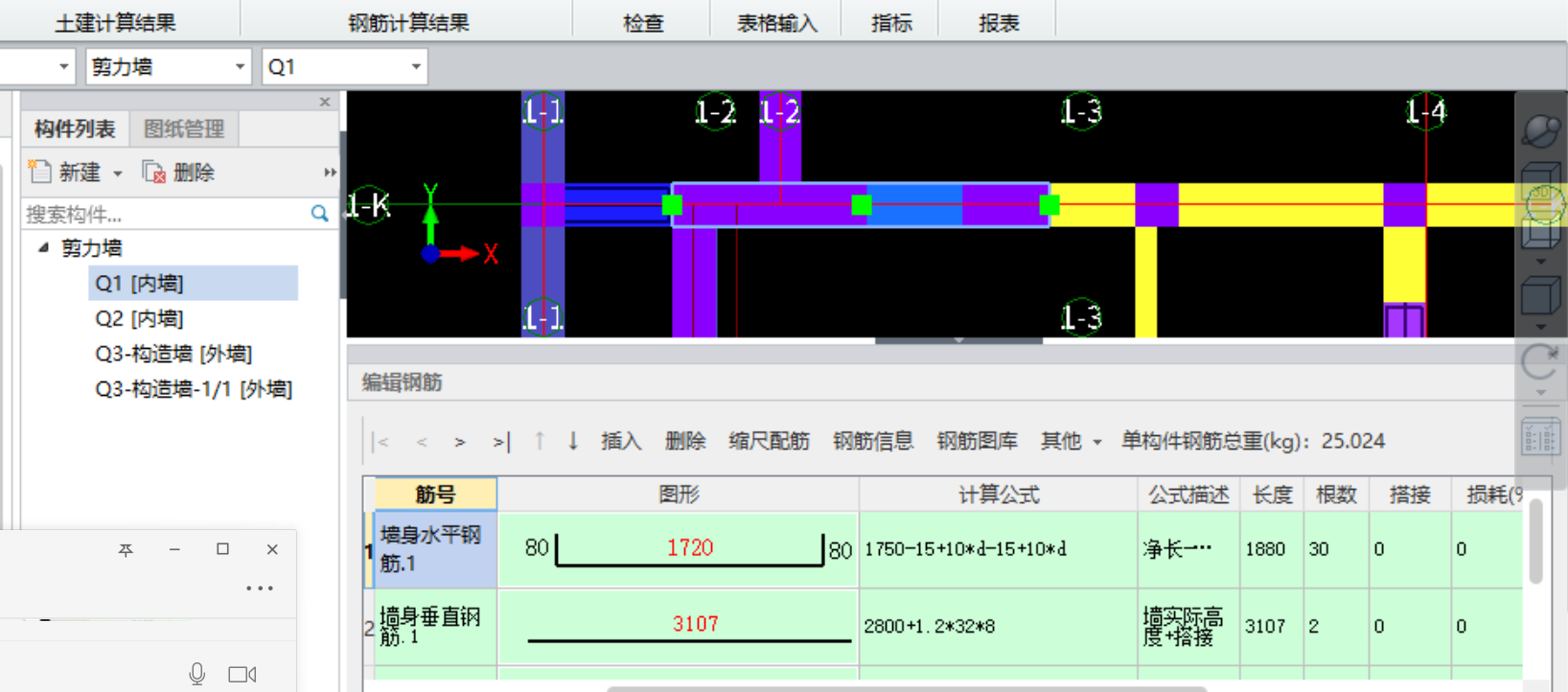Open the 钢筋图库 rebar library

coord(977,441)
